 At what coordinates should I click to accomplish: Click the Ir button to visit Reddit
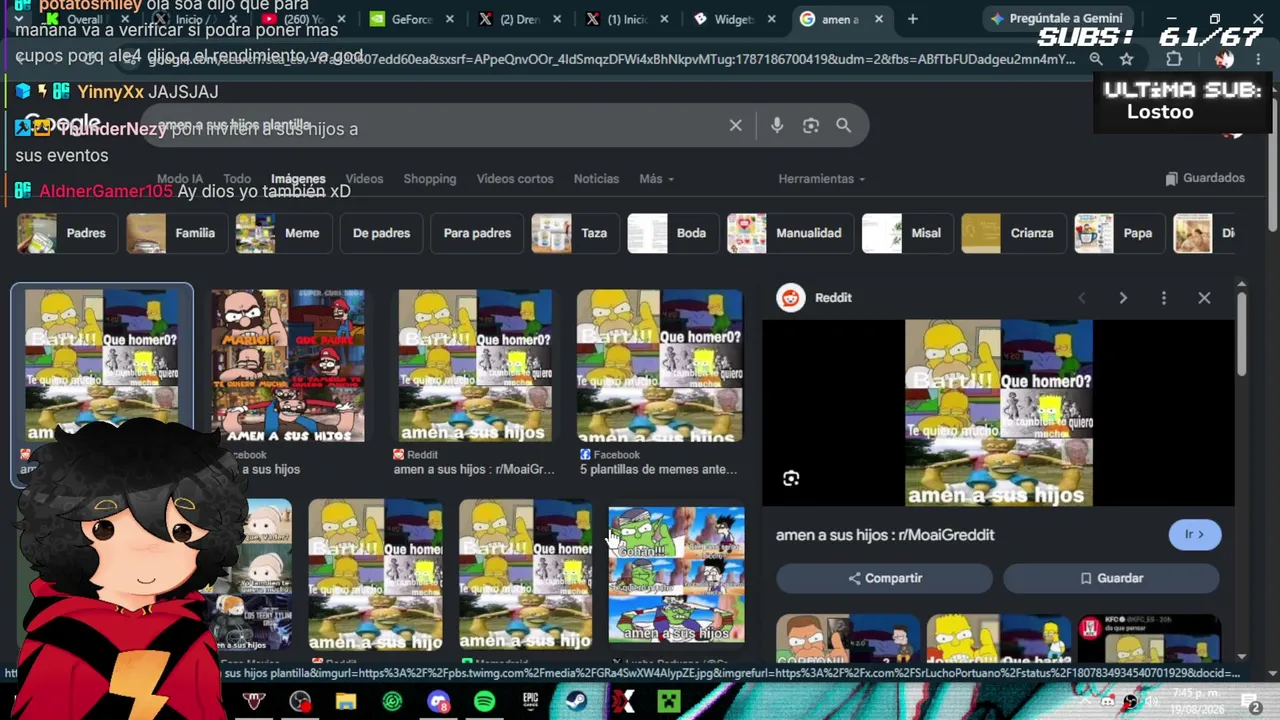pos(1195,534)
